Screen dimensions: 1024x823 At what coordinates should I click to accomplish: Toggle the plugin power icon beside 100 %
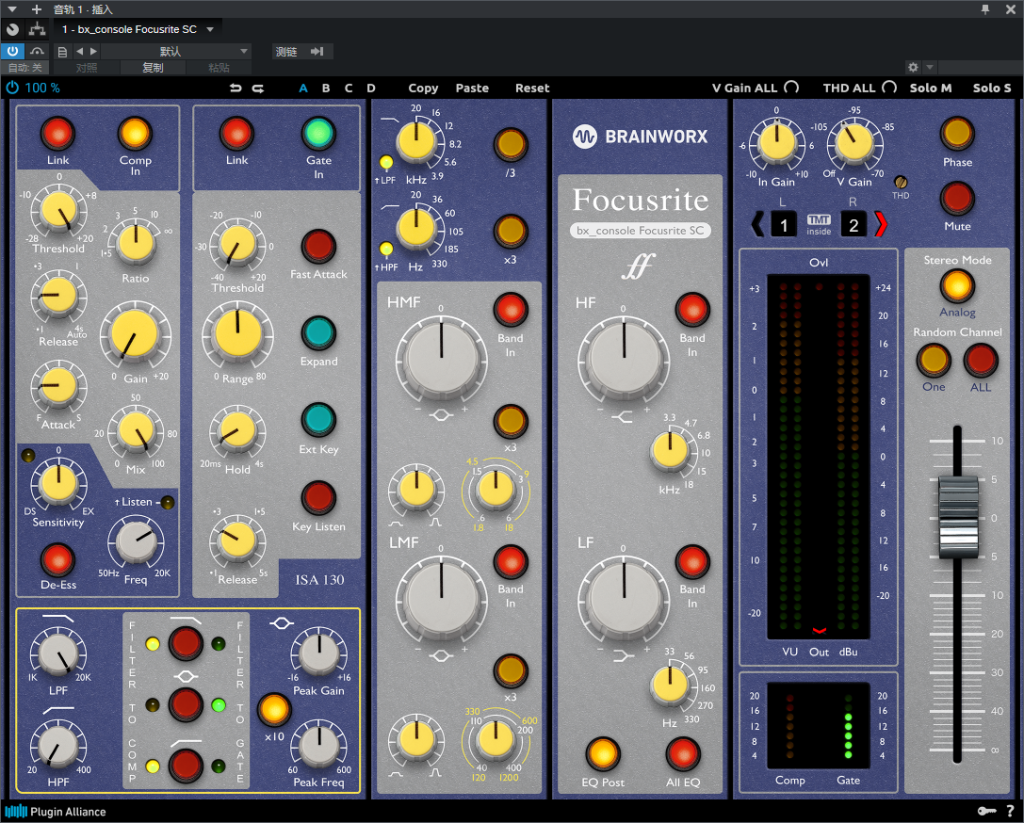pos(12,88)
